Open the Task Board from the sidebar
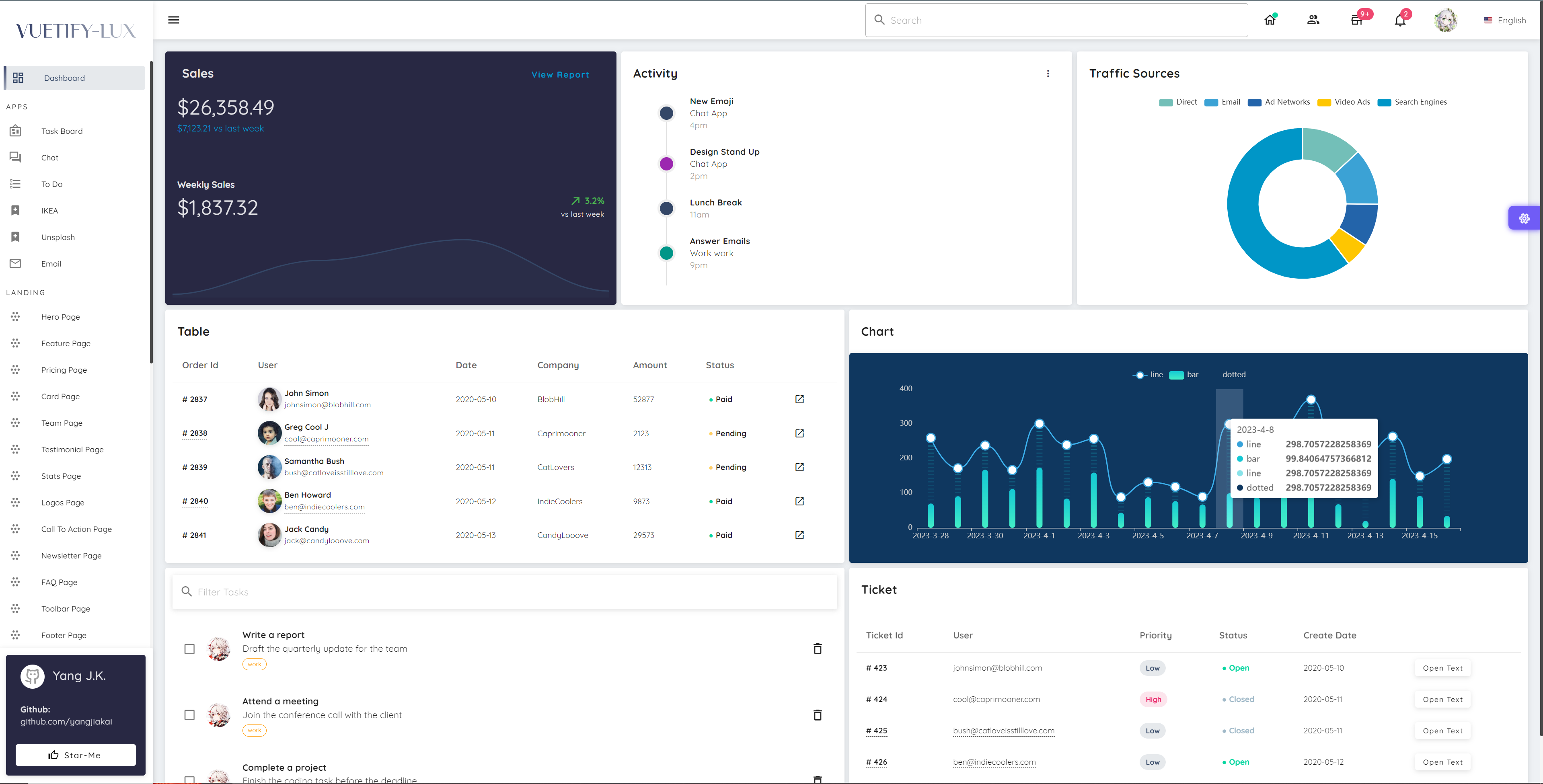This screenshot has height=784, width=1543. tap(62, 131)
